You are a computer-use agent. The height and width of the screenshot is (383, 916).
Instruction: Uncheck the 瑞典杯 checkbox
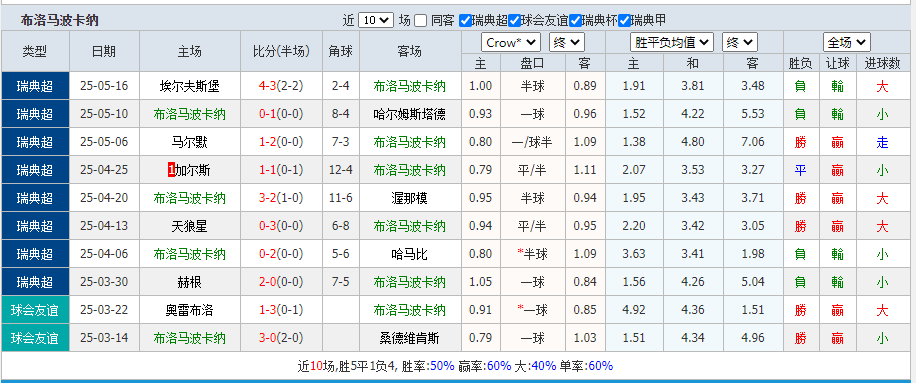point(575,21)
